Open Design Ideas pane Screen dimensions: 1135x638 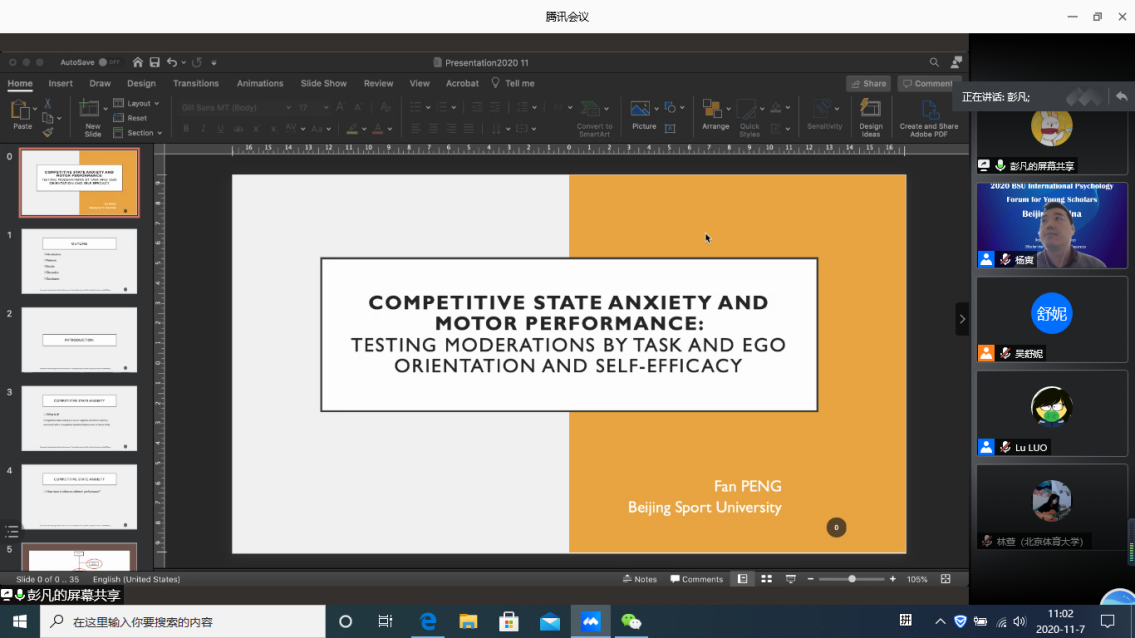point(871,117)
